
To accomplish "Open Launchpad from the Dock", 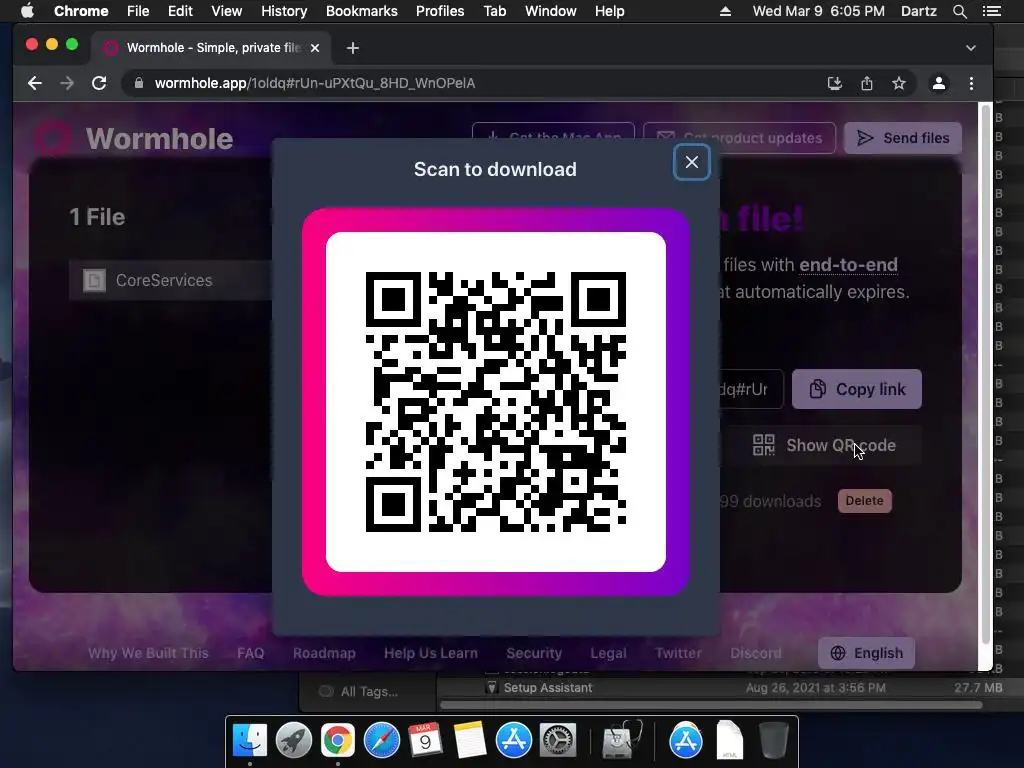I will pos(293,741).
